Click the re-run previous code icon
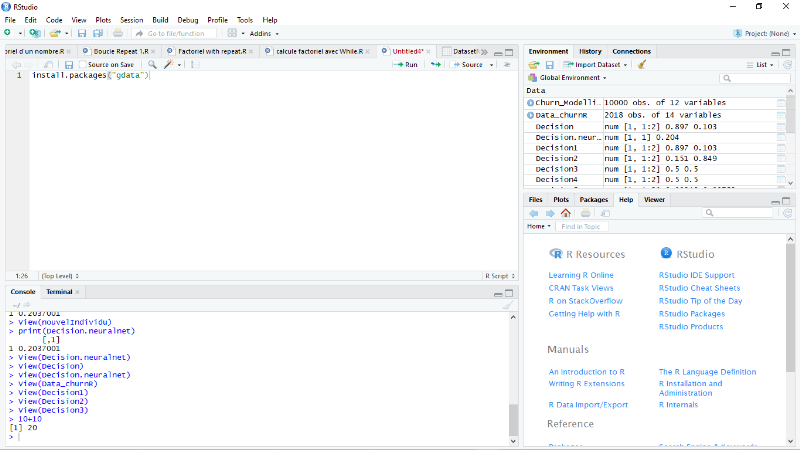The height and width of the screenshot is (450, 800). tap(436, 64)
